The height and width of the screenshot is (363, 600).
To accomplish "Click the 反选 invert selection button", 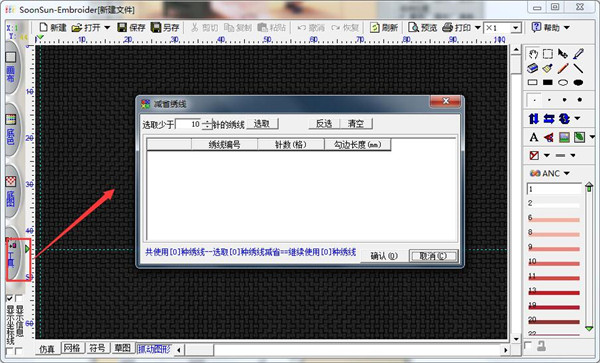I will coord(324,124).
